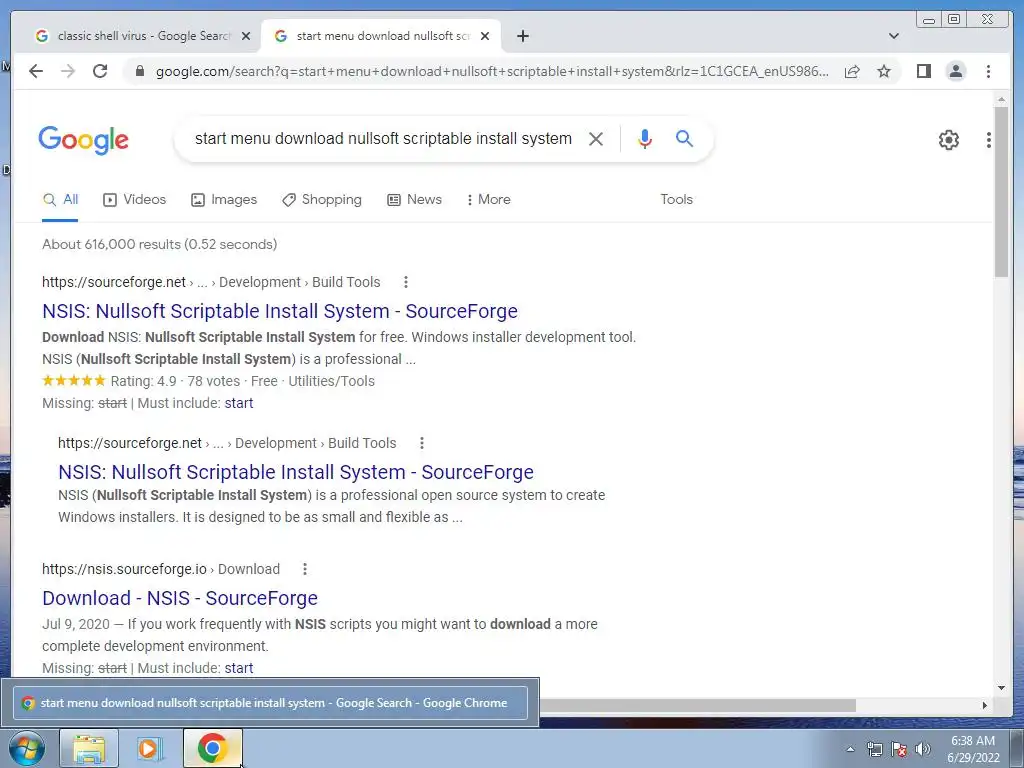Open the Windows Start orb
This screenshot has width=1024, height=768.
[27, 748]
